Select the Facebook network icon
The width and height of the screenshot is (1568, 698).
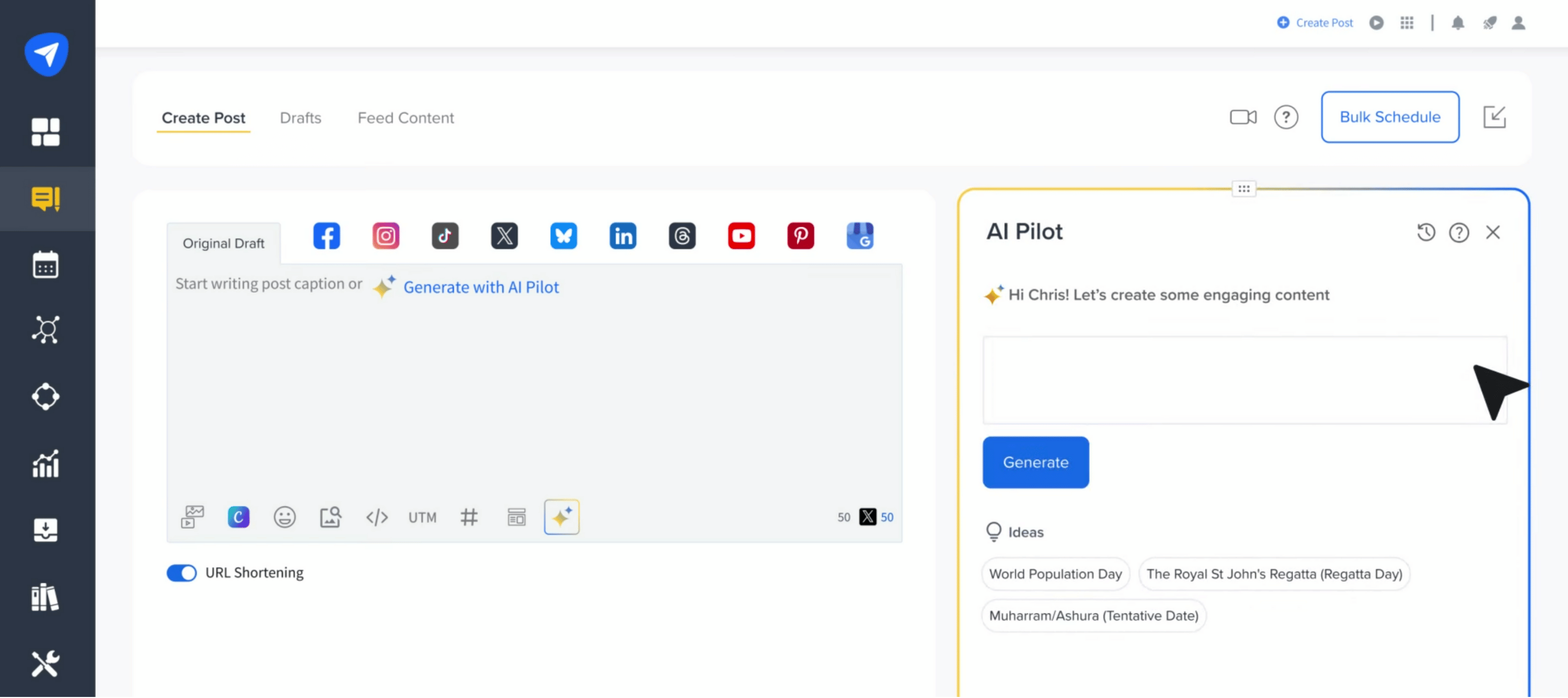(326, 236)
